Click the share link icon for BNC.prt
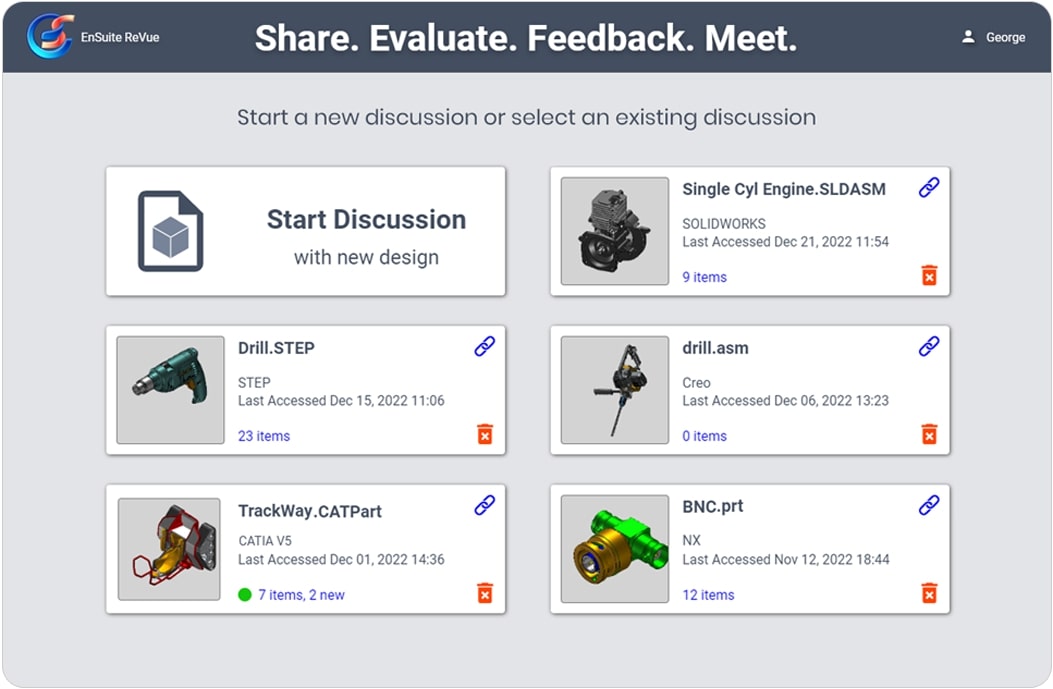 [x=929, y=505]
